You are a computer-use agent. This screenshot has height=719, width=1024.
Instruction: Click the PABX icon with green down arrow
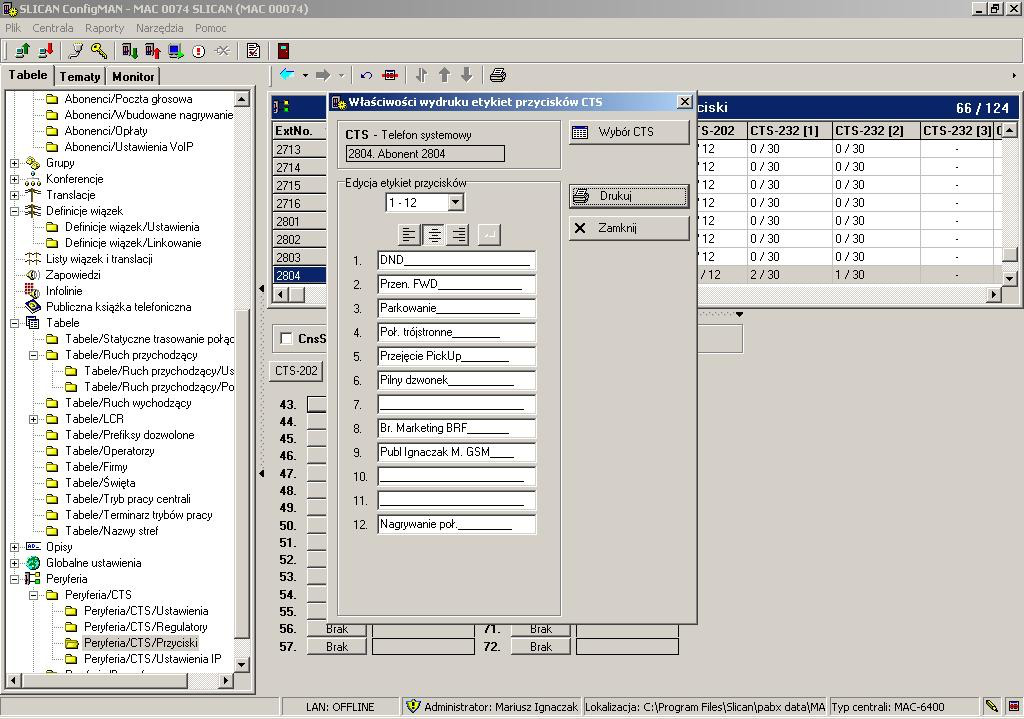(129, 50)
